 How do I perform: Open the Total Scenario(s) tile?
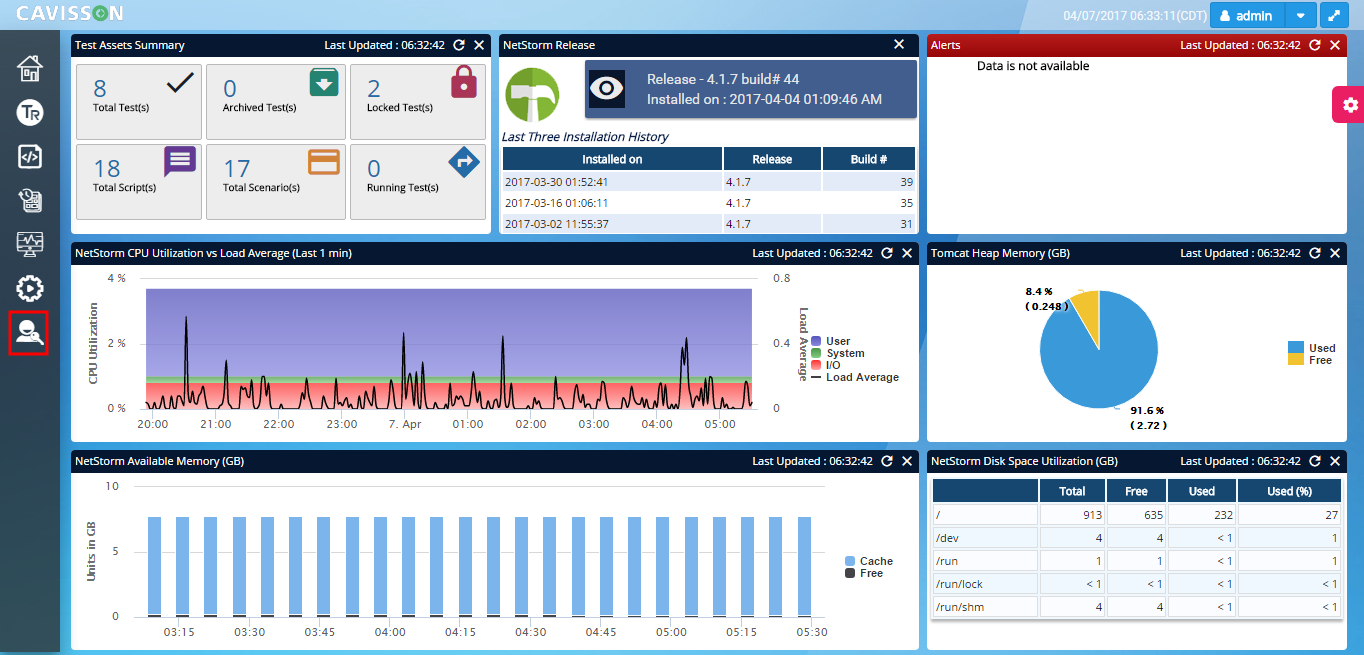pyautogui.click(x=276, y=182)
